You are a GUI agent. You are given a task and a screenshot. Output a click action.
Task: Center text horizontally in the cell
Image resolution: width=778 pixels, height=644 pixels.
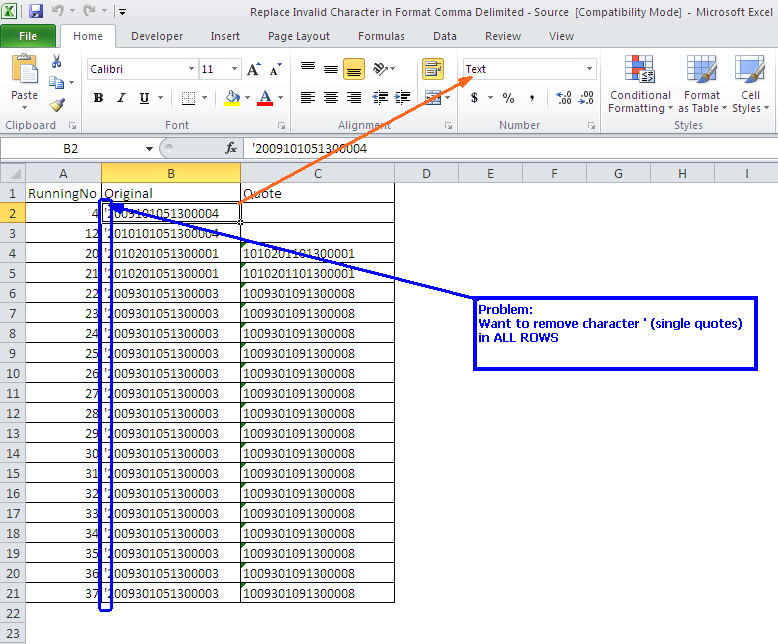(x=331, y=98)
